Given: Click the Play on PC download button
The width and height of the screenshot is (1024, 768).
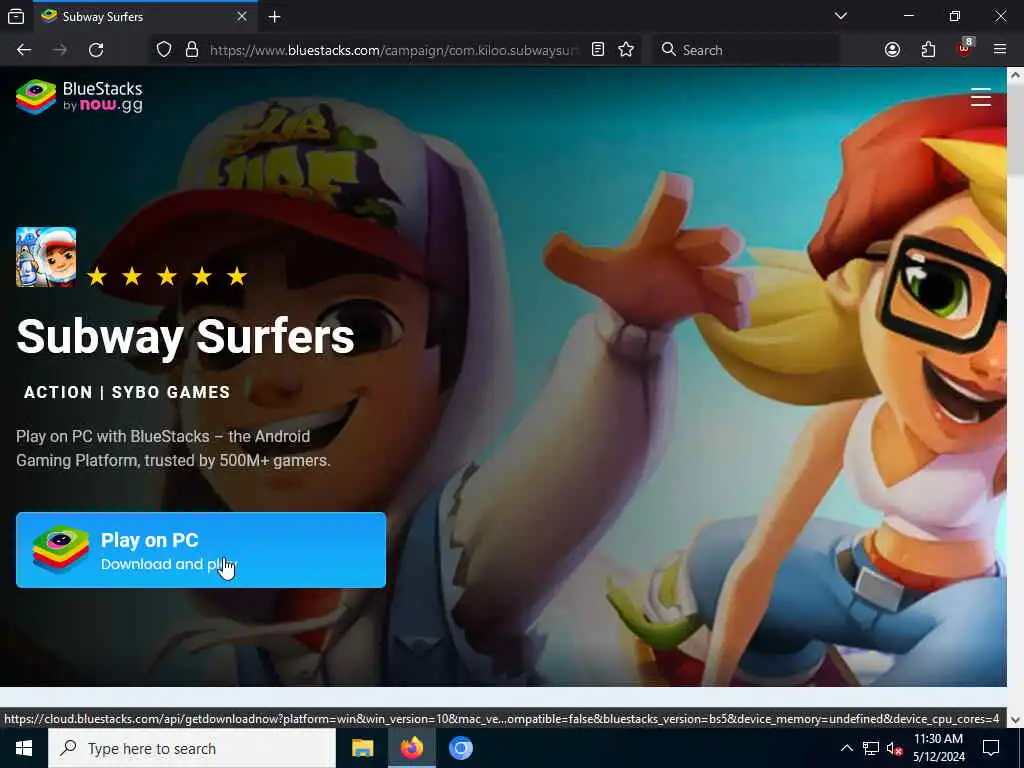Looking at the screenshot, I should tap(201, 550).
